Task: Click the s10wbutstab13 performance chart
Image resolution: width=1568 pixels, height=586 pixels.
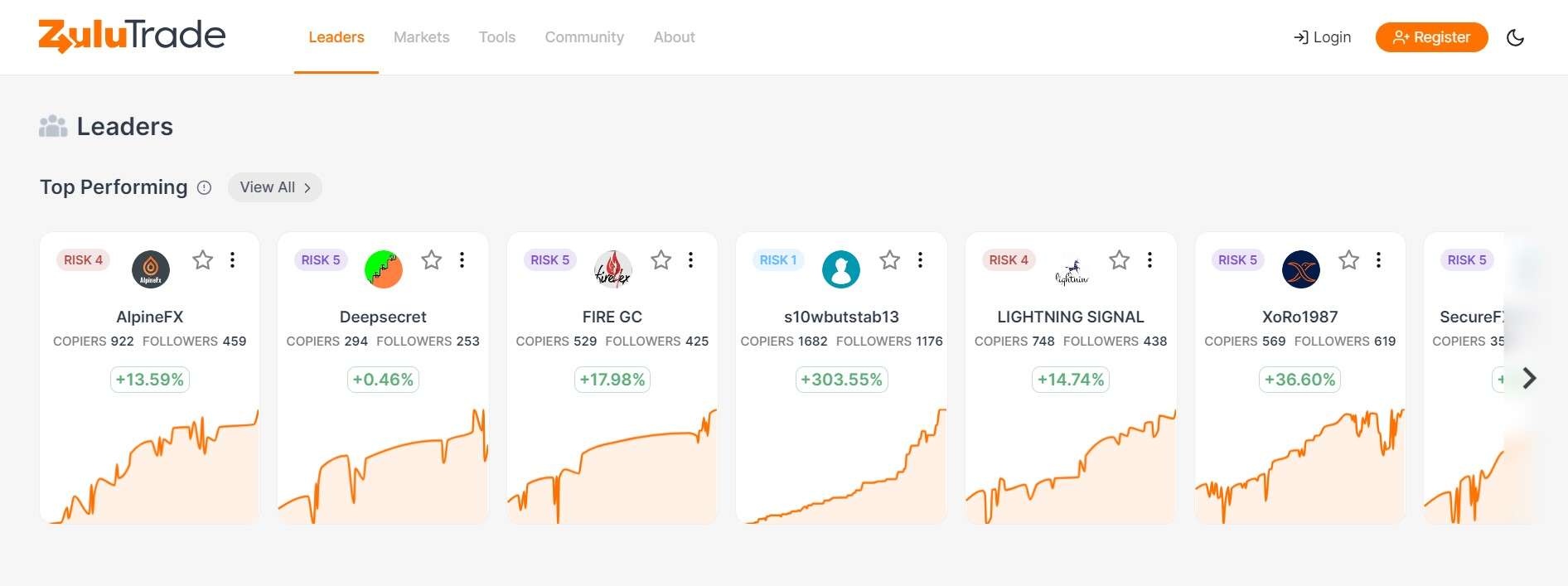Action: (x=841, y=466)
